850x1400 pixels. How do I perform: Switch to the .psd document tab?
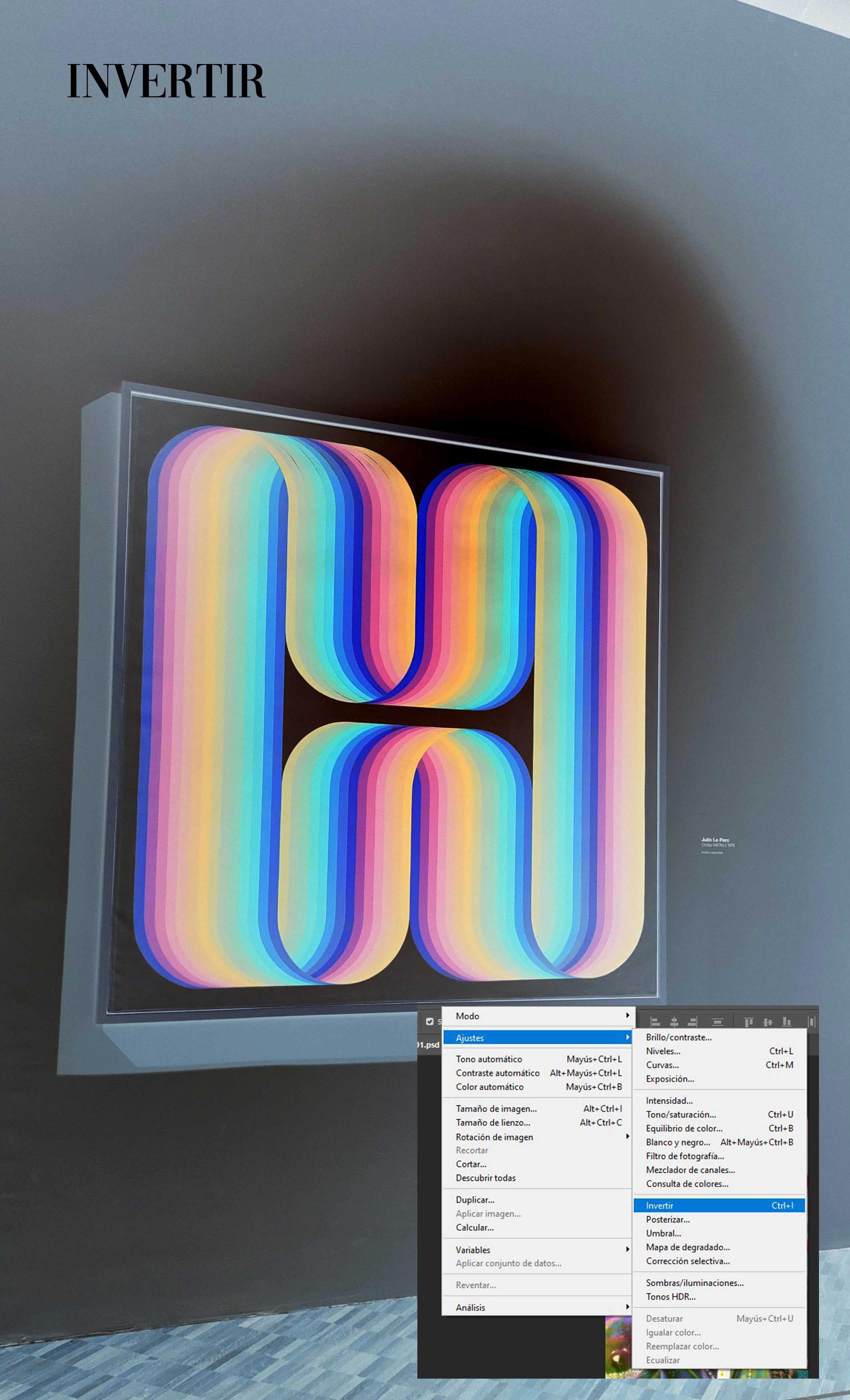pos(428,1044)
